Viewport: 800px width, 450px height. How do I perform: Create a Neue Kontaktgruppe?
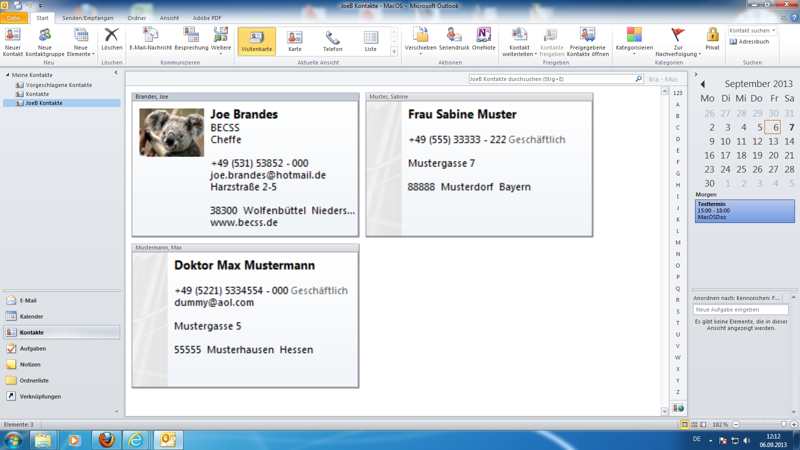pos(45,40)
